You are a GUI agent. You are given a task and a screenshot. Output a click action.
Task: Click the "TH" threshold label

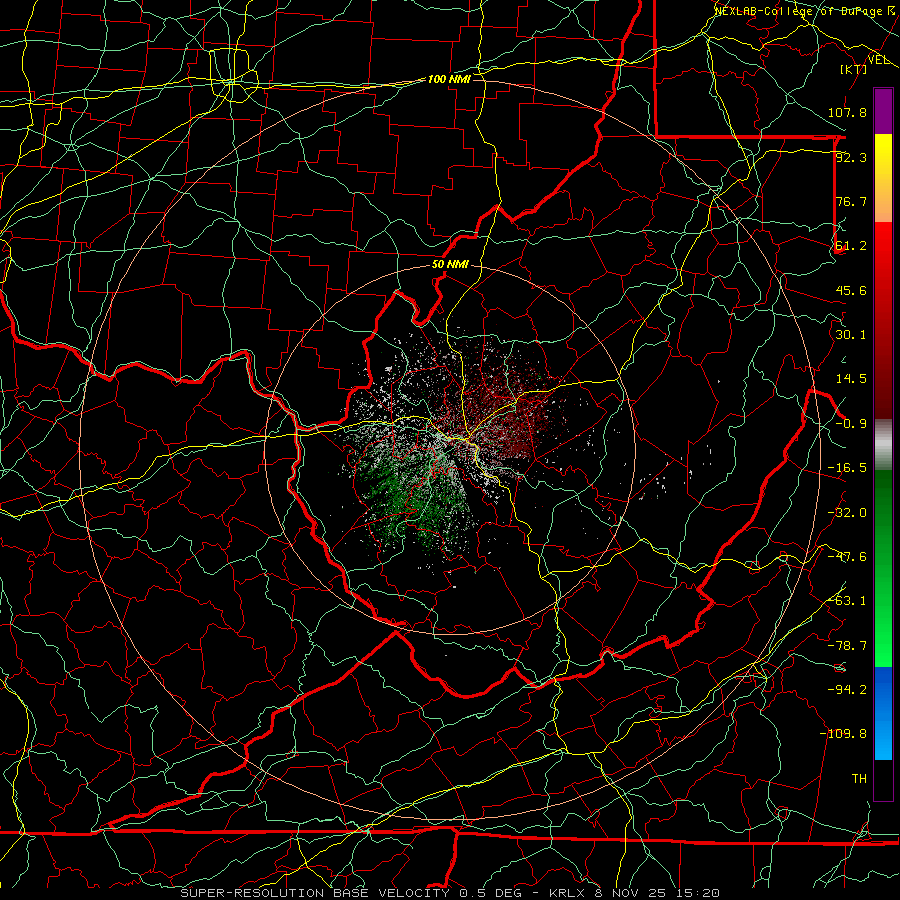(859, 779)
